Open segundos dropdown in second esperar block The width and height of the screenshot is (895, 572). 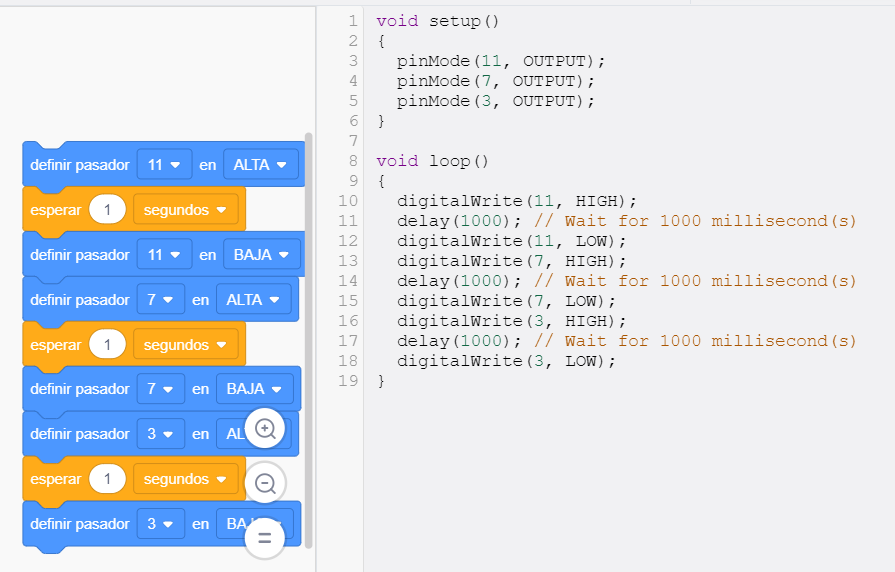(185, 345)
